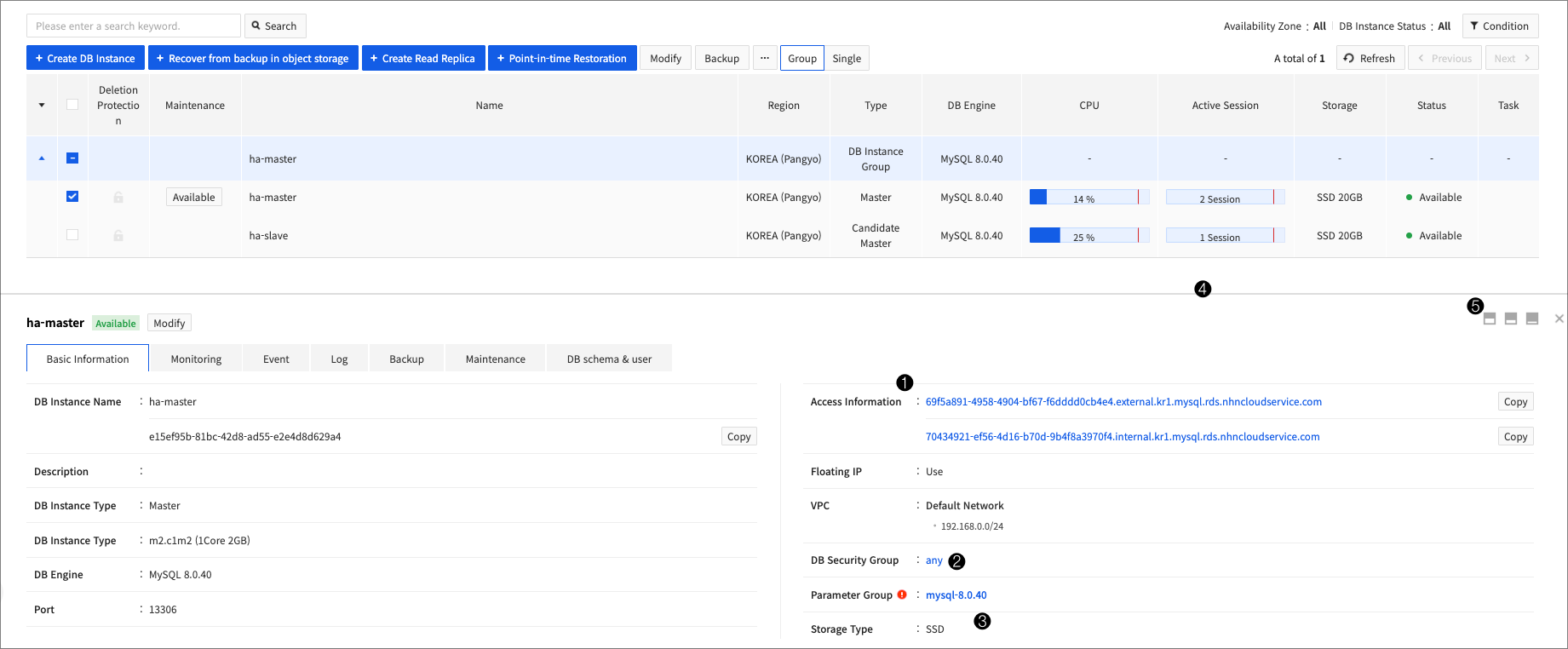The height and width of the screenshot is (649, 1568).
Task: Click the deletion protection lock for ha-slave
Action: (118, 236)
